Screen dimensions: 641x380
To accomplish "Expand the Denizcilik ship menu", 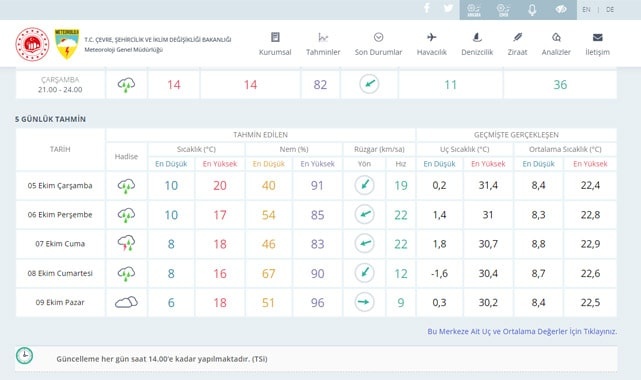I will click(477, 44).
